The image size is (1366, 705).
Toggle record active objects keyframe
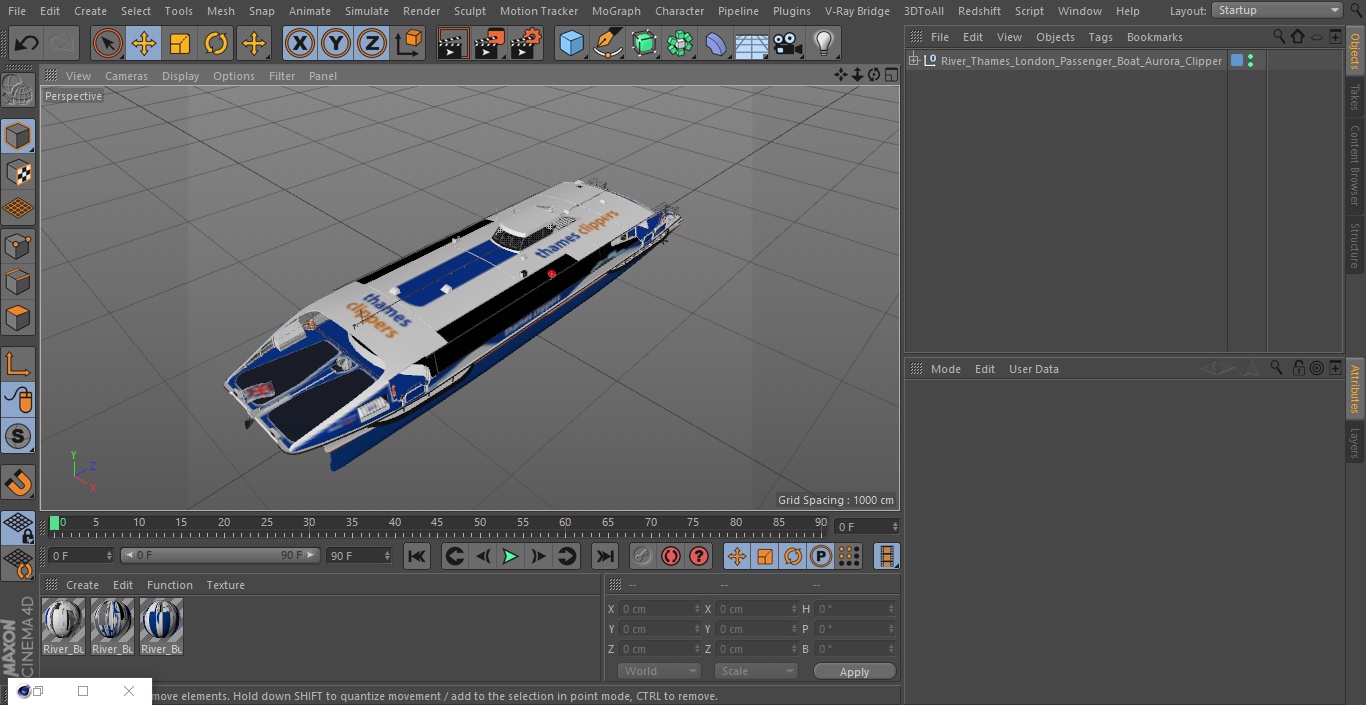point(642,556)
